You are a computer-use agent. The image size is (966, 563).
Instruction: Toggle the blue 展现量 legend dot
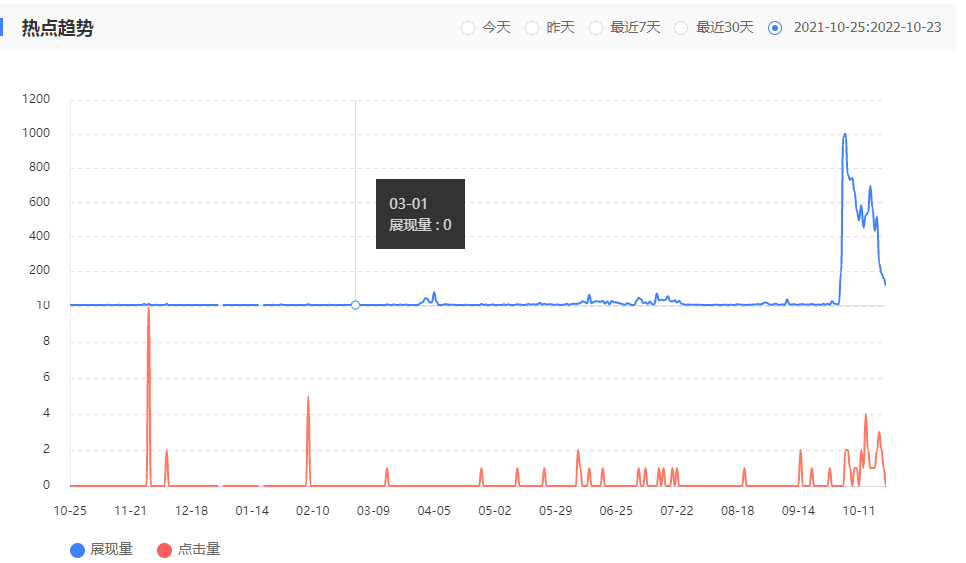click(x=78, y=550)
